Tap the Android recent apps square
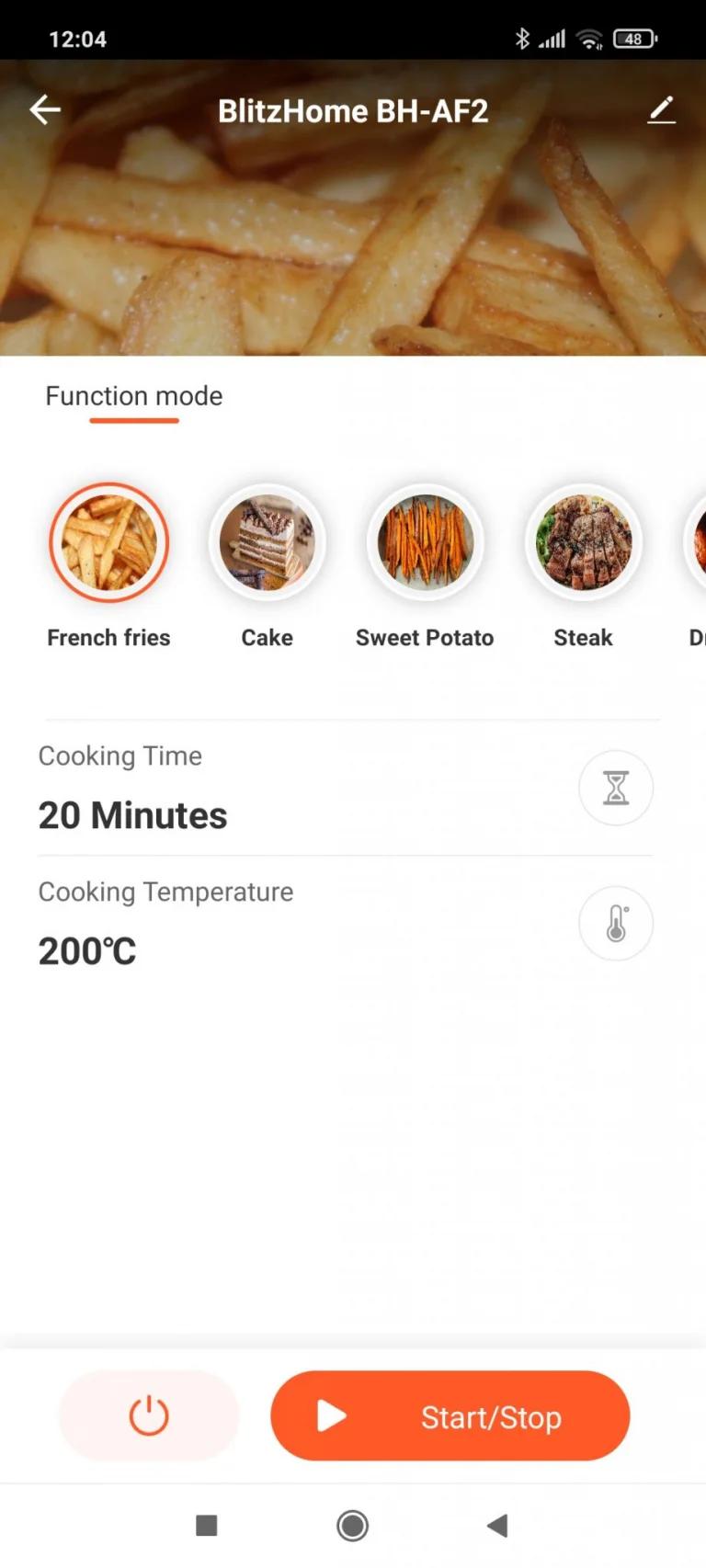This screenshot has height=1568, width=706. [207, 1526]
